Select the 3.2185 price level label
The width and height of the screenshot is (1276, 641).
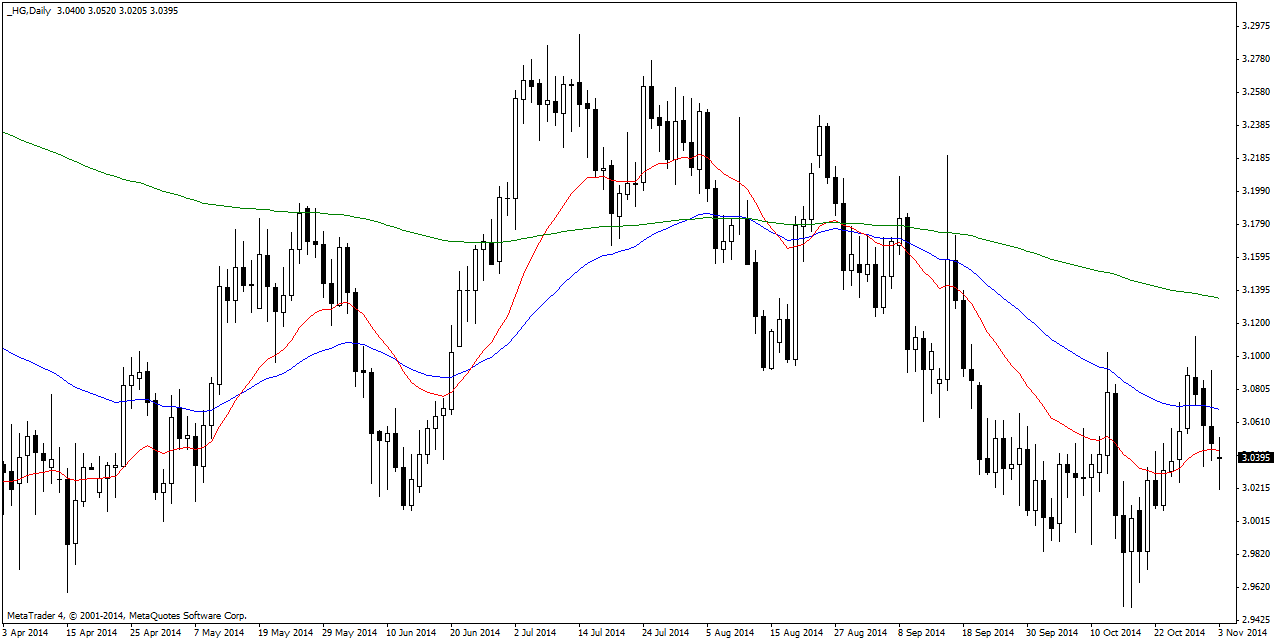click(1254, 158)
